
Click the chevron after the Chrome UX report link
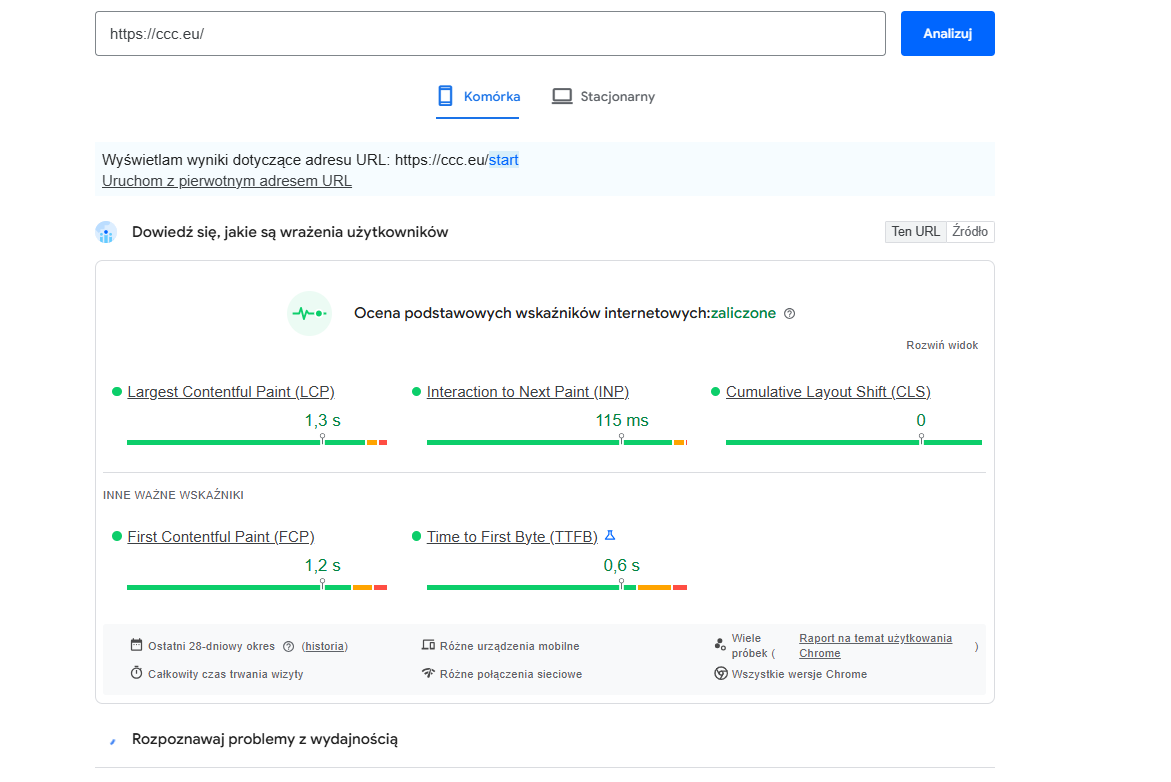[976, 647]
